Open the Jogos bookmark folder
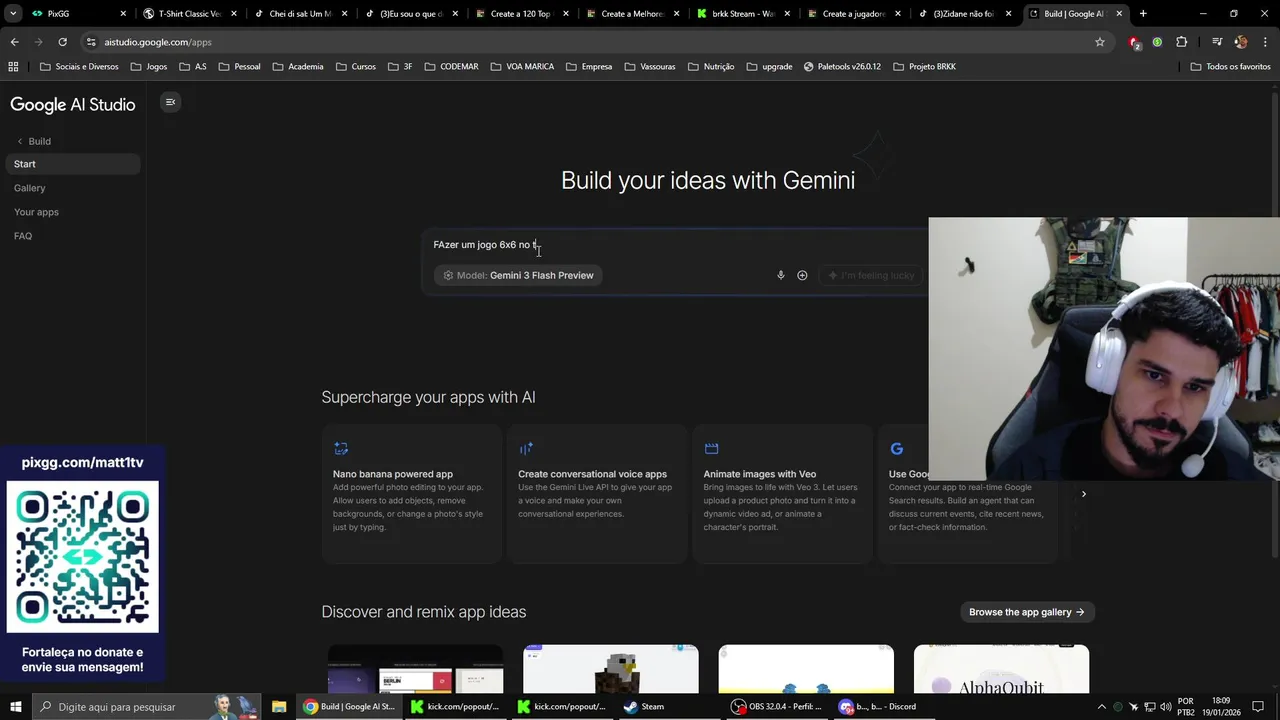Image resolution: width=1280 pixels, height=720 pixels. 149,67
